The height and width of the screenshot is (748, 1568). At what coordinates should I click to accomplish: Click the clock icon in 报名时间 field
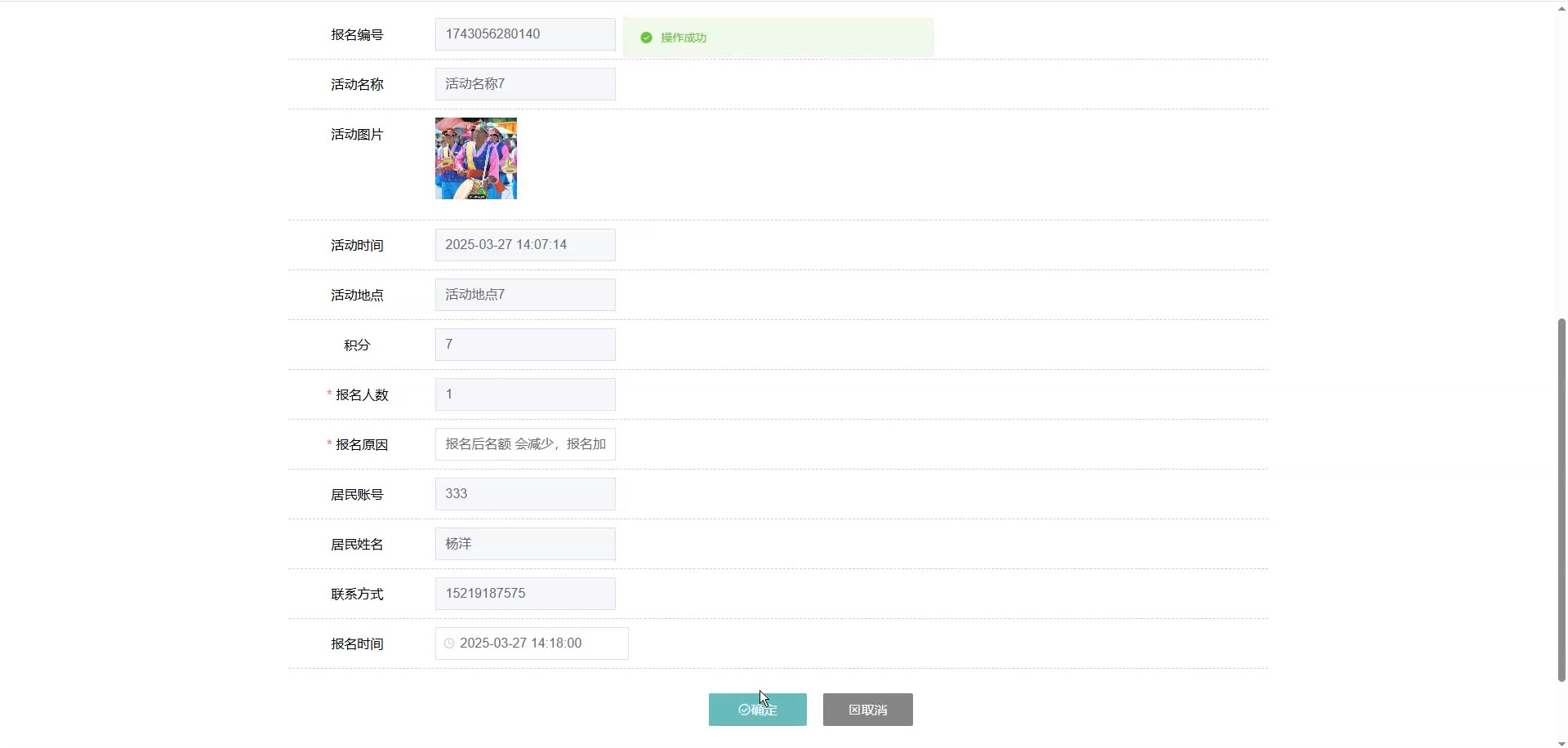pyautogui.click(x=449, y=643)
